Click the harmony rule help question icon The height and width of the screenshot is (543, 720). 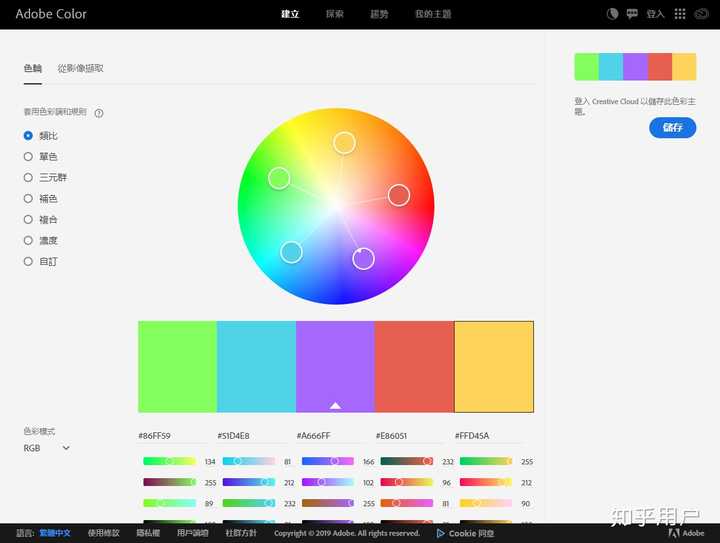(99, 113)
